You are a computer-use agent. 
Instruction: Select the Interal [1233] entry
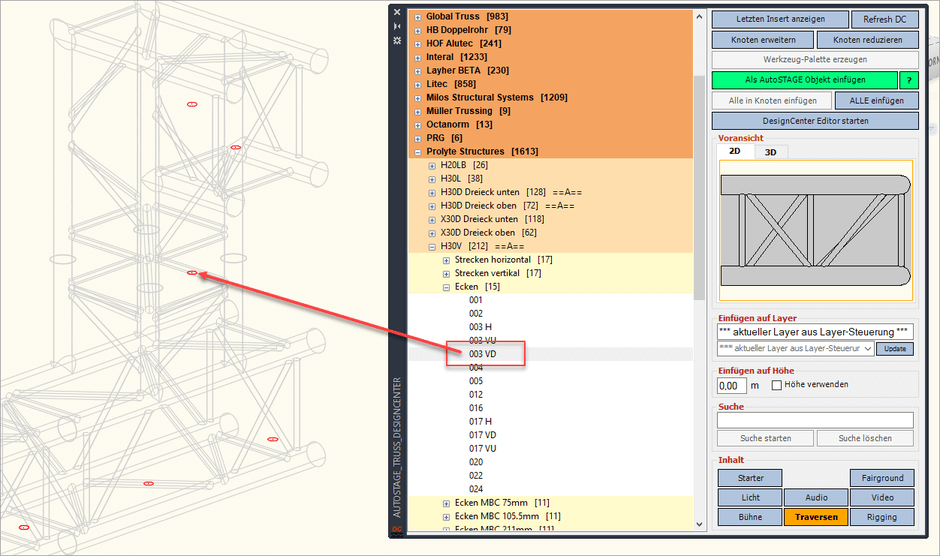456,57
